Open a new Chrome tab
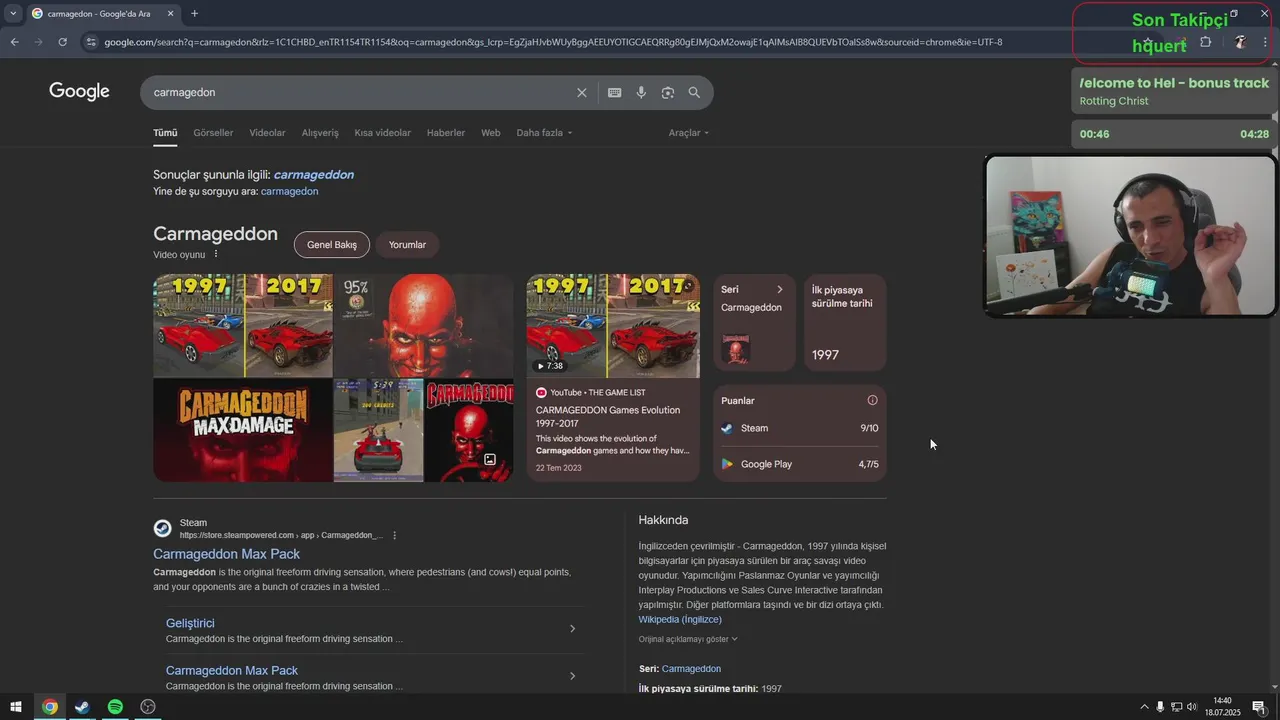The image size is (1280, 720). 194,13
